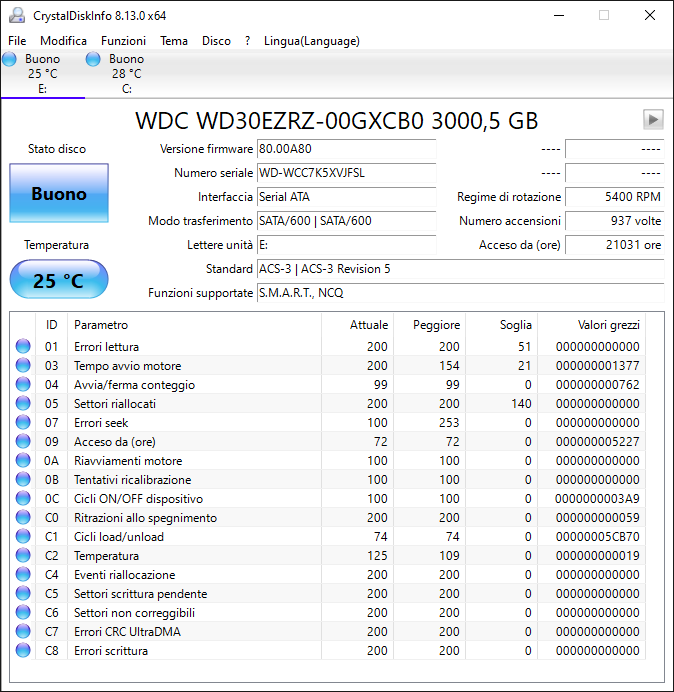The width and height of the screenshot is (674, 692).
Task: Click Attuale value 125 for Temperatura
Action: click(x=377, y=555)
